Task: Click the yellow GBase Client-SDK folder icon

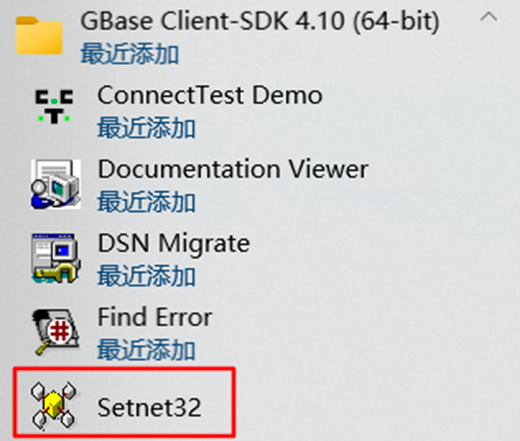Action: (x=39, y=35)
